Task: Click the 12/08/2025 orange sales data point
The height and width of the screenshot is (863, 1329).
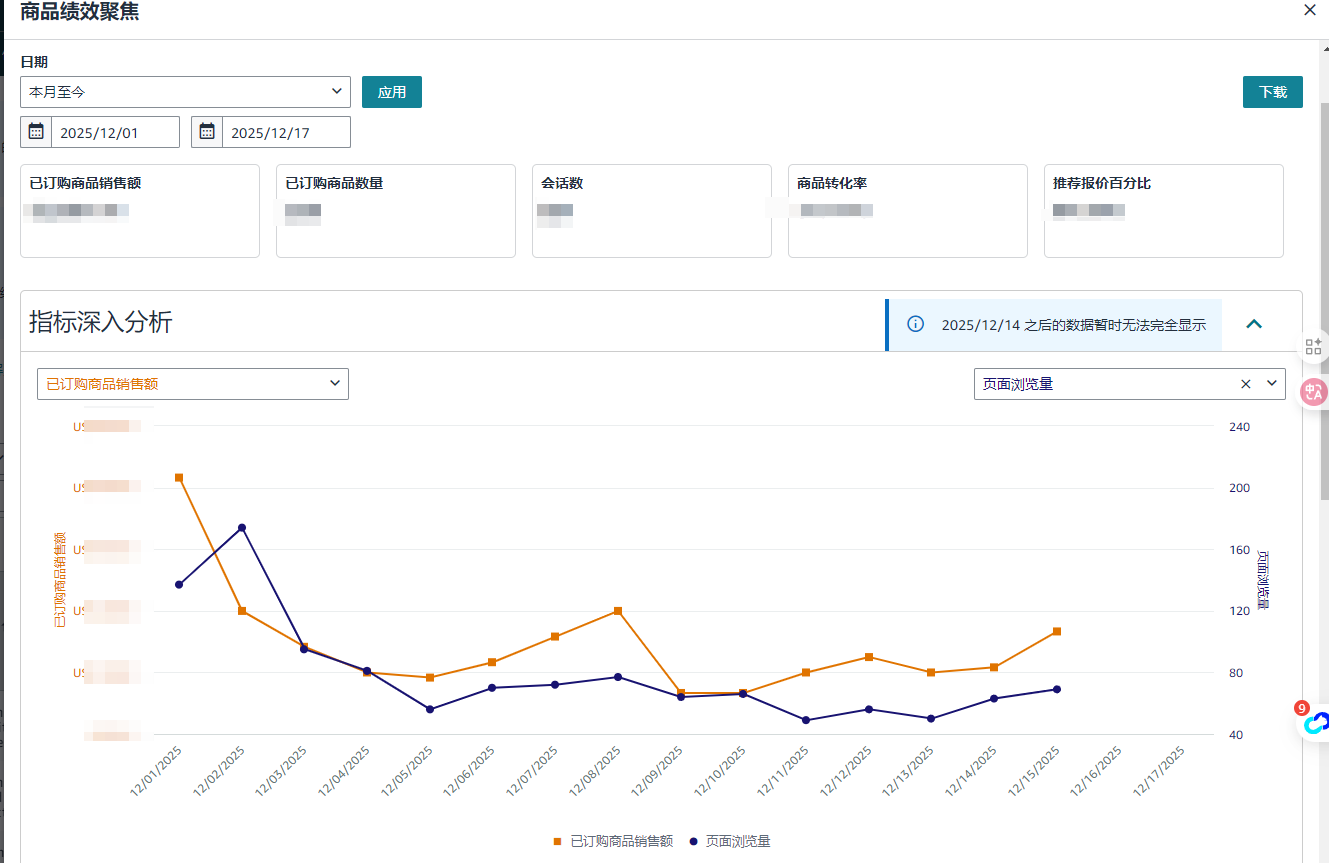Action: pos(618,611)
